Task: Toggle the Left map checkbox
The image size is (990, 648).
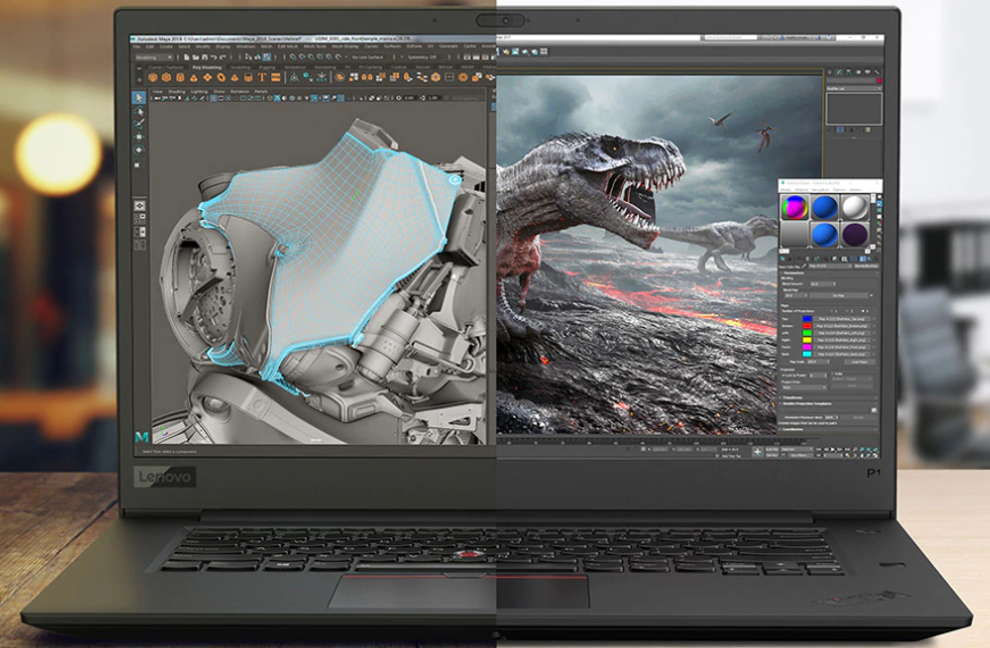Action: pos(874,333)
